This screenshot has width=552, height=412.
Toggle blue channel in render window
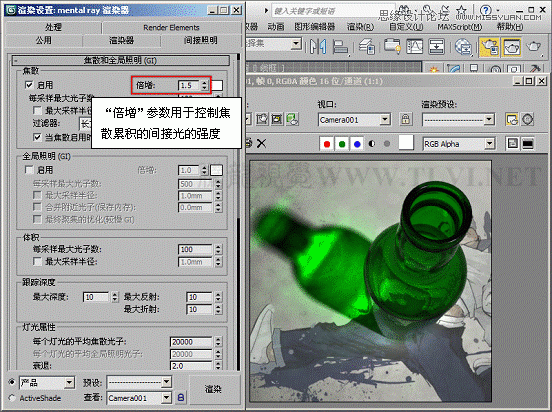coord(357,144)
